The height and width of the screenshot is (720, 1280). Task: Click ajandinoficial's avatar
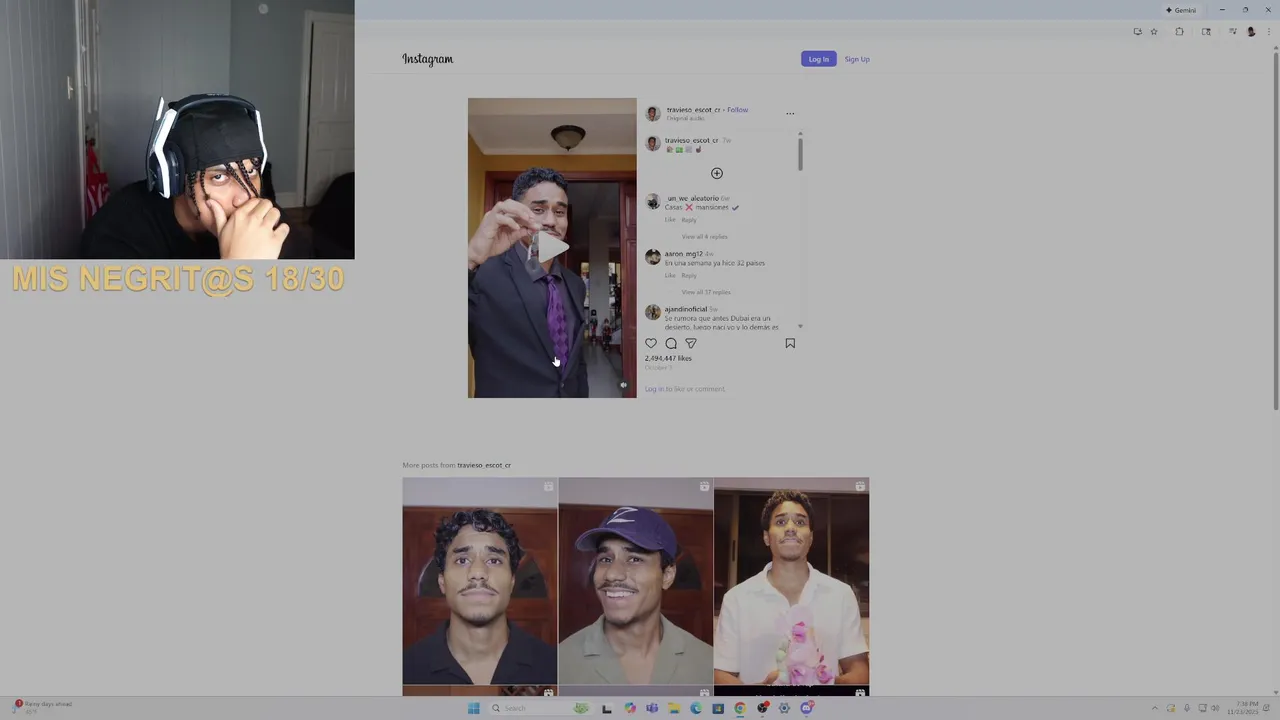click(x=653, y=313)
